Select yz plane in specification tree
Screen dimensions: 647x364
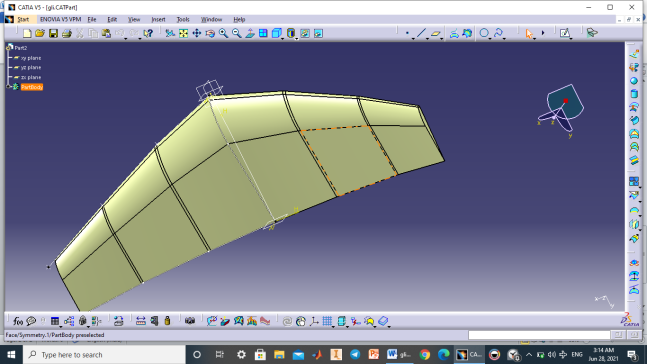31,67
